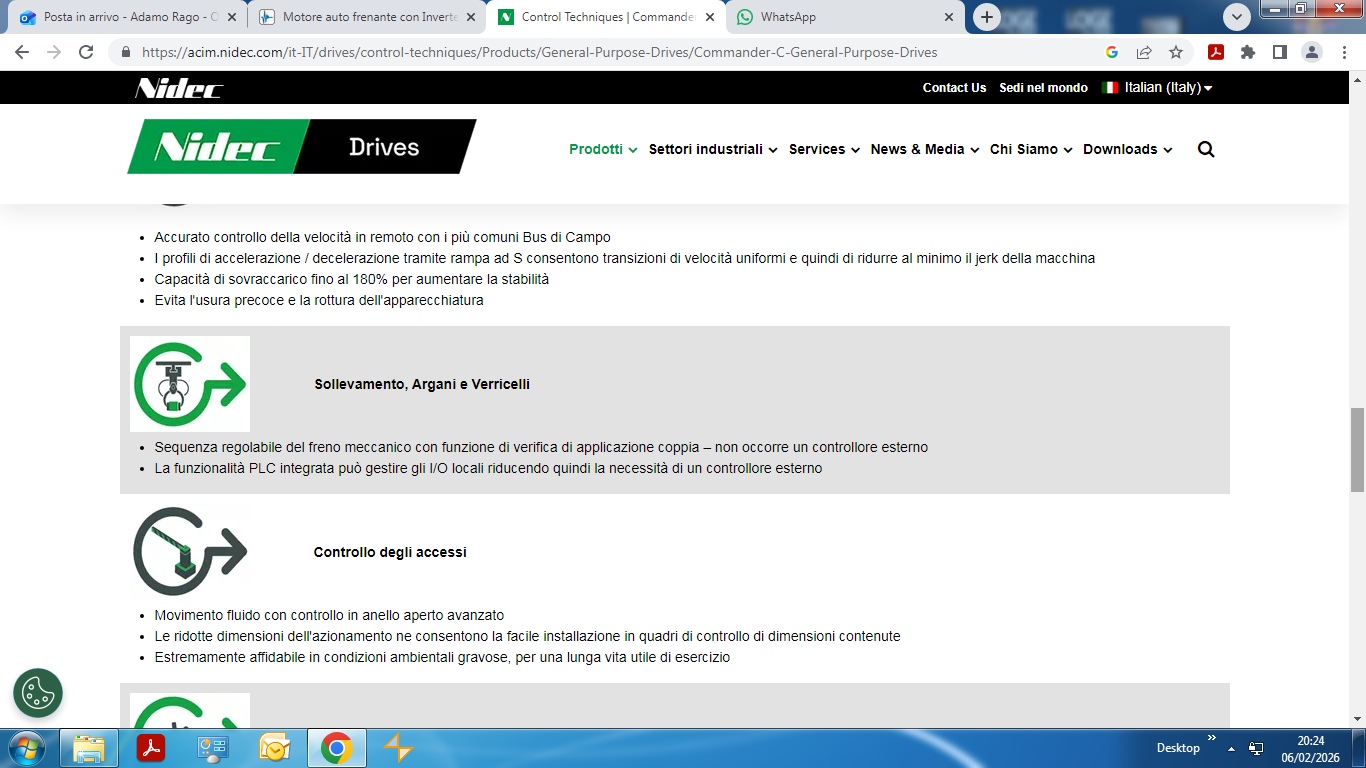This screenshot has height=768, width=1366.
Task: Open the Italian (Italy) language selector
Action: pos(1157,87)
